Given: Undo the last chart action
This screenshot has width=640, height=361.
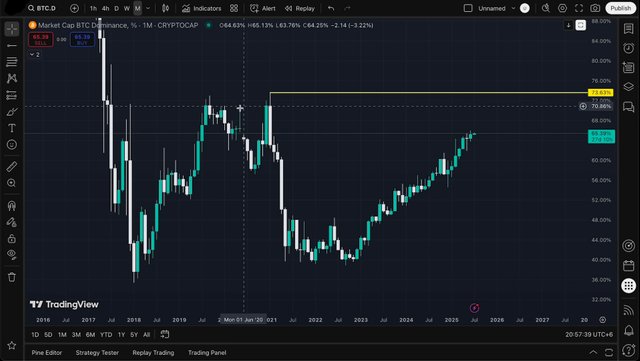Looking at the screenshot, I should pyautogui.click(x=331, y=8).
